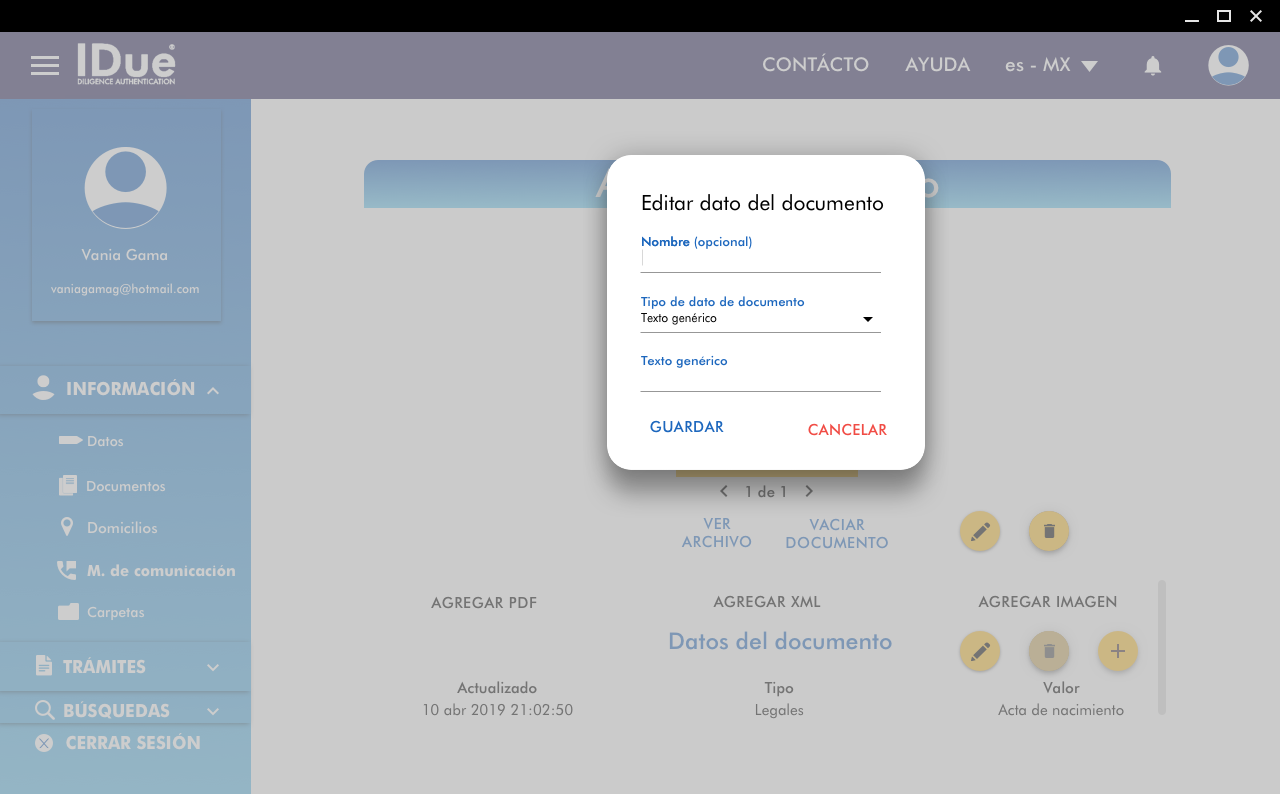The height and width of the screenshot is (794, 1280).
Task: Click the notification bell icon
Action: (x=1152, y=66)
